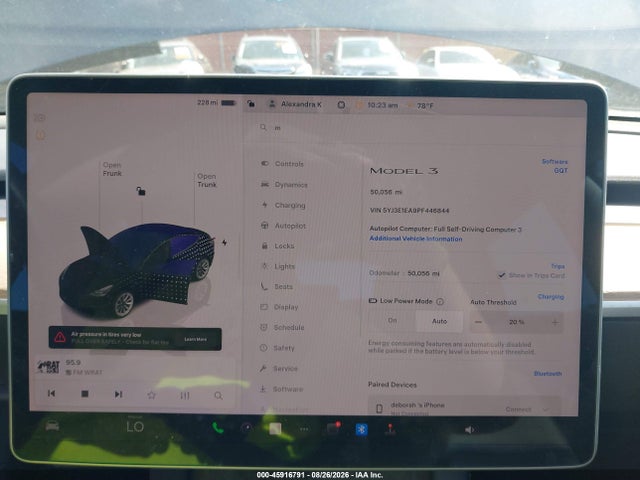Tap the Open Frunk control
This screenshot has width=640, height=480.
click(x=112, y=169)
